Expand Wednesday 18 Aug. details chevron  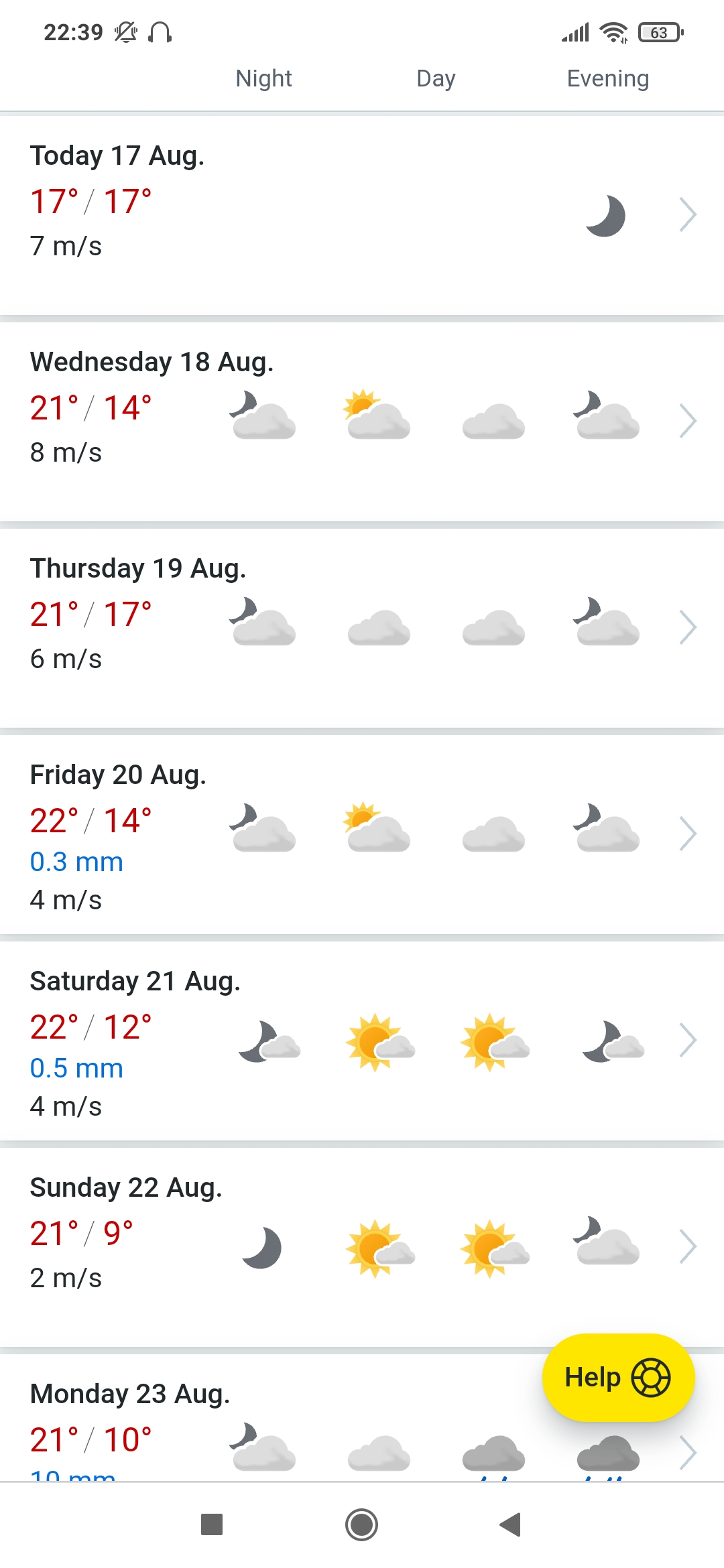(688, 421)
